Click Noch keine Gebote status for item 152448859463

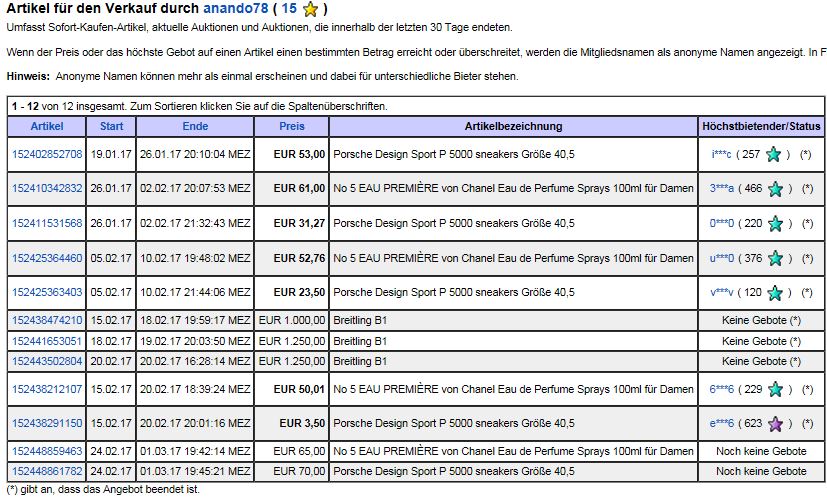coord(761,451)
